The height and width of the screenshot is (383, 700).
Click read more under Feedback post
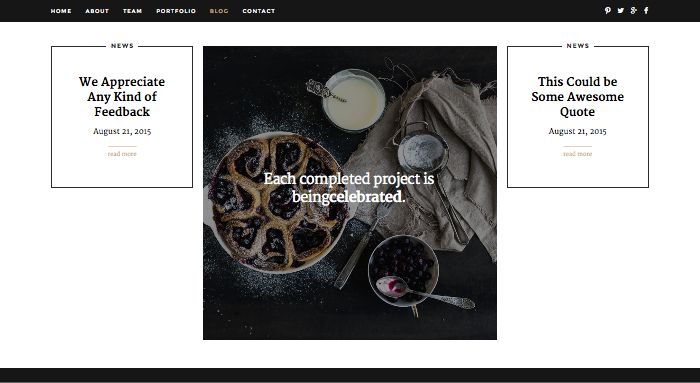coord(122,154)
